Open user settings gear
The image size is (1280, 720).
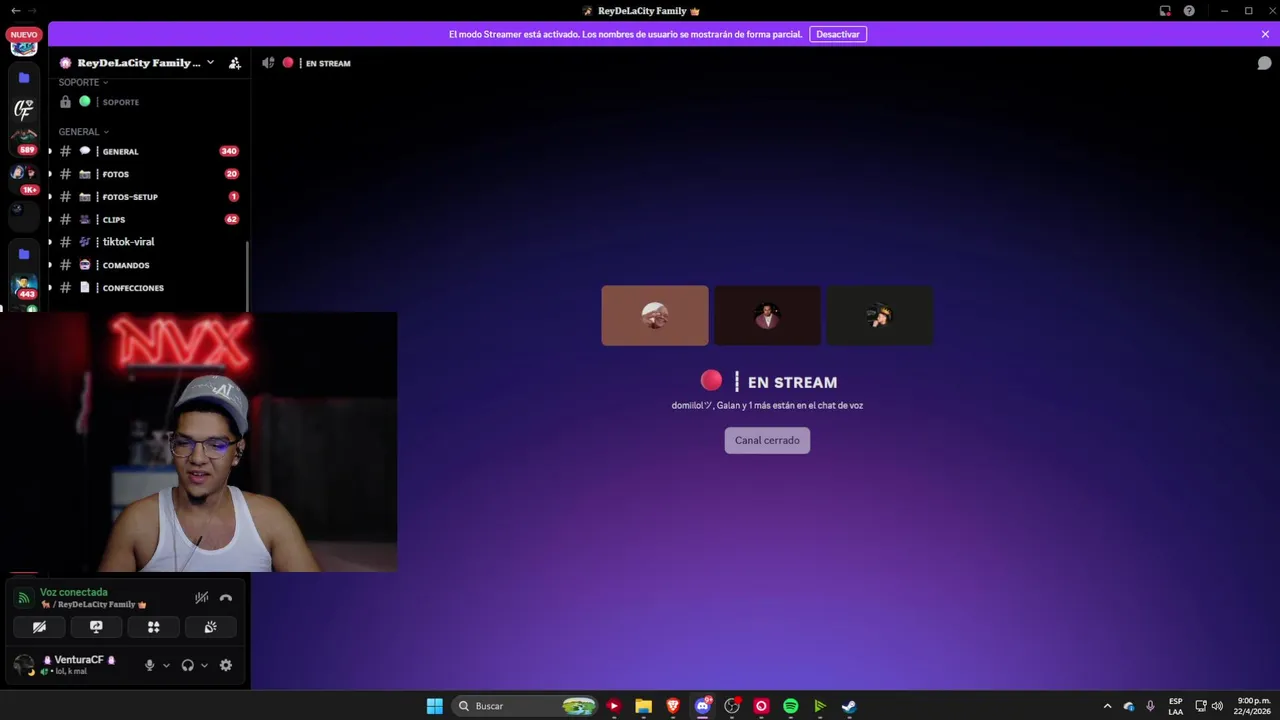coord(226,665)
